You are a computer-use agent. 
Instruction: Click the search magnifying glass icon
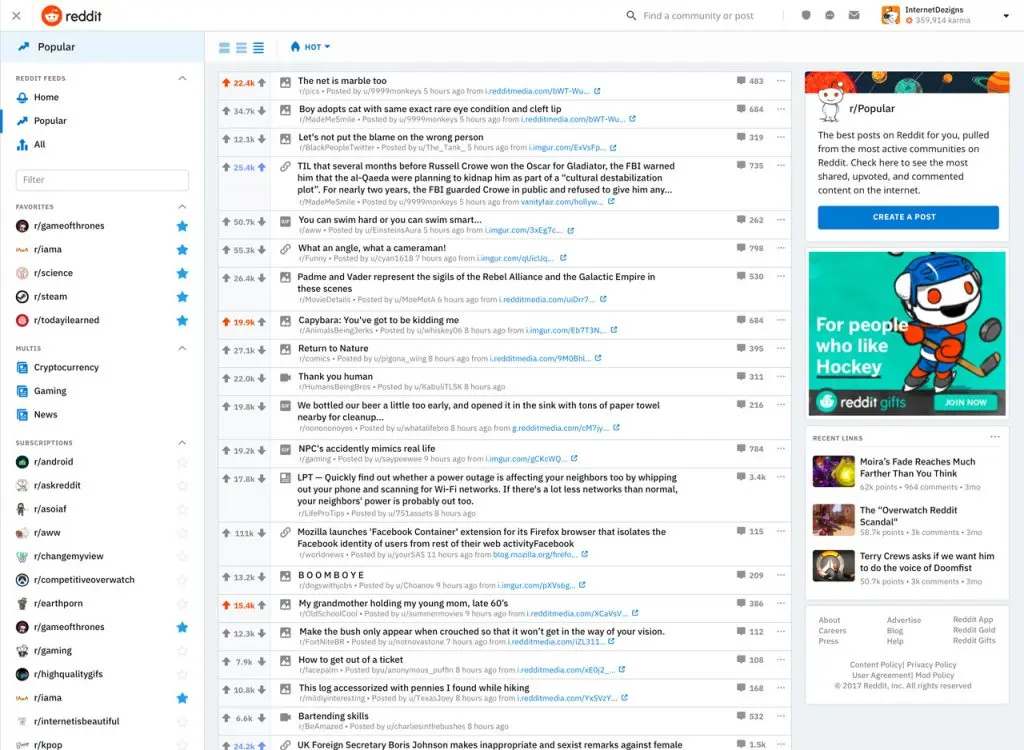point(630,15)
